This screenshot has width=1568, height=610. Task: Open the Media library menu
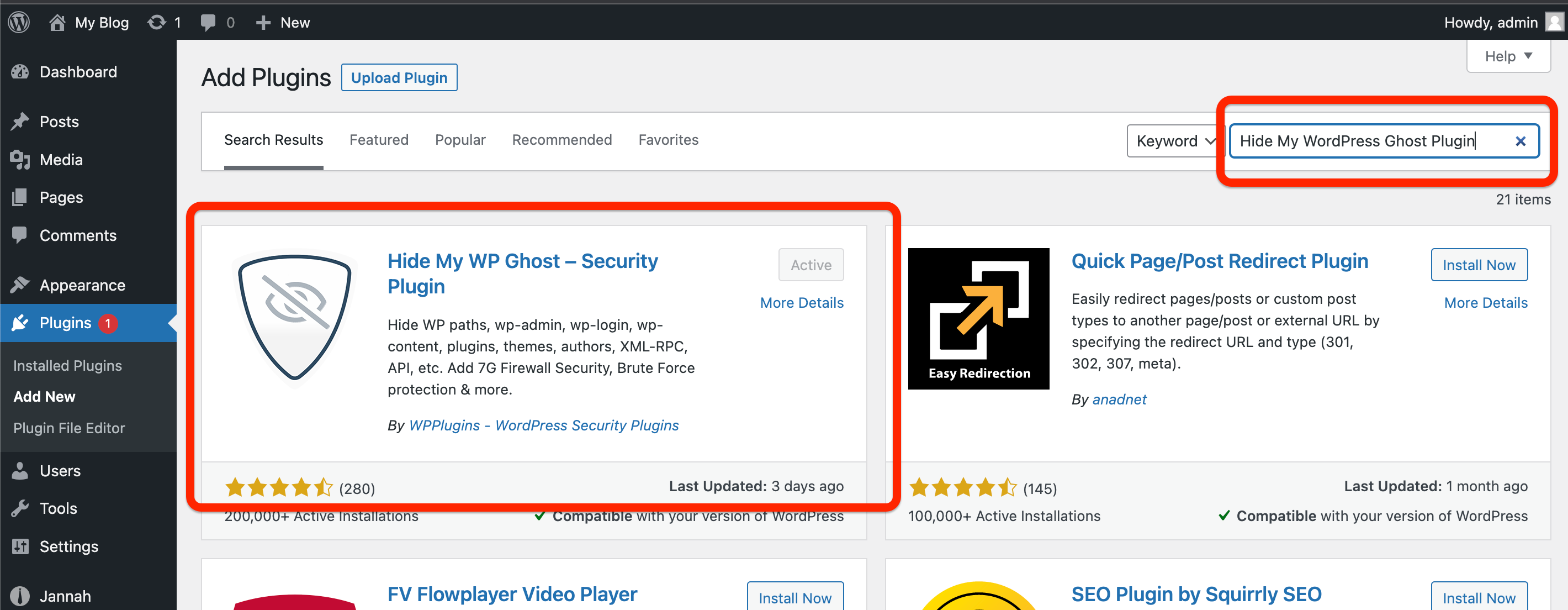point(61,160)
